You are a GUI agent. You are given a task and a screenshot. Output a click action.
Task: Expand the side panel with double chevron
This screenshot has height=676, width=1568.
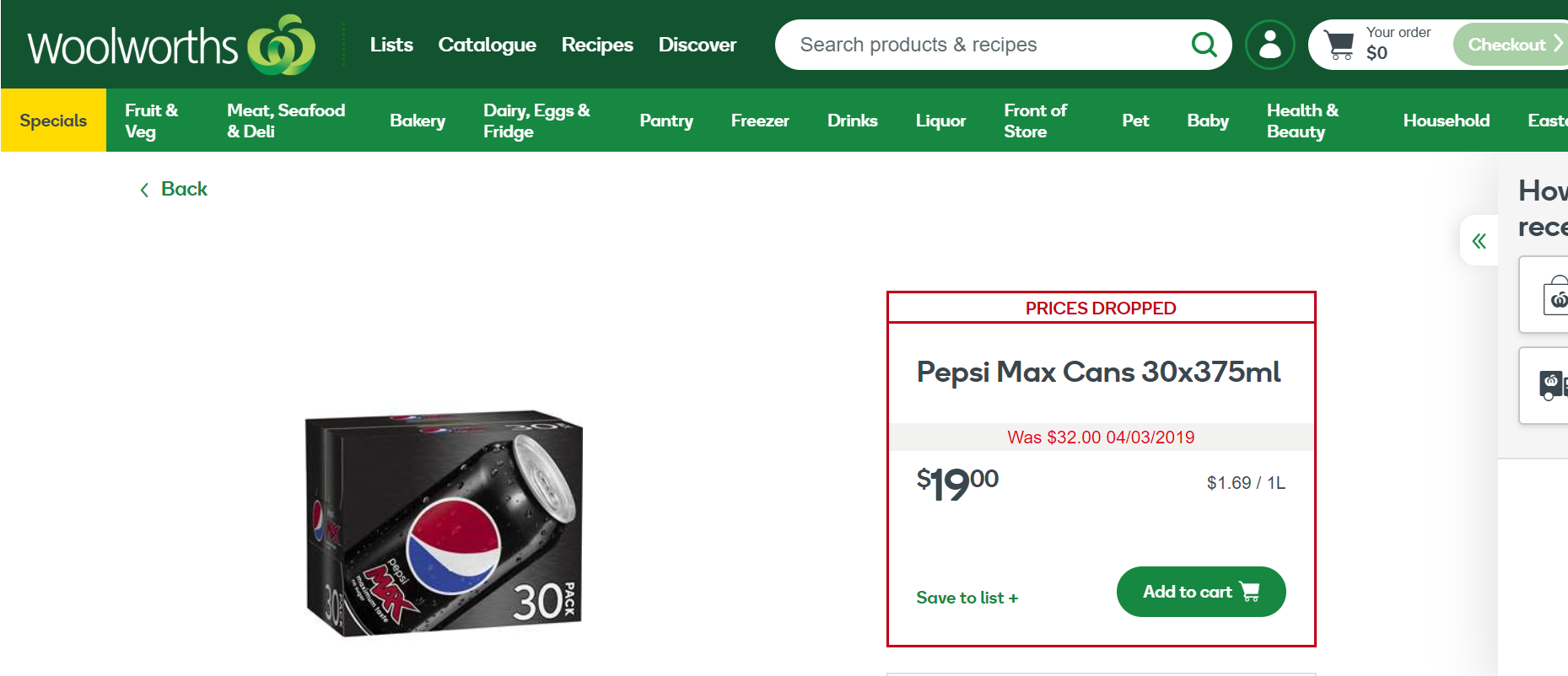(1479, 241)
